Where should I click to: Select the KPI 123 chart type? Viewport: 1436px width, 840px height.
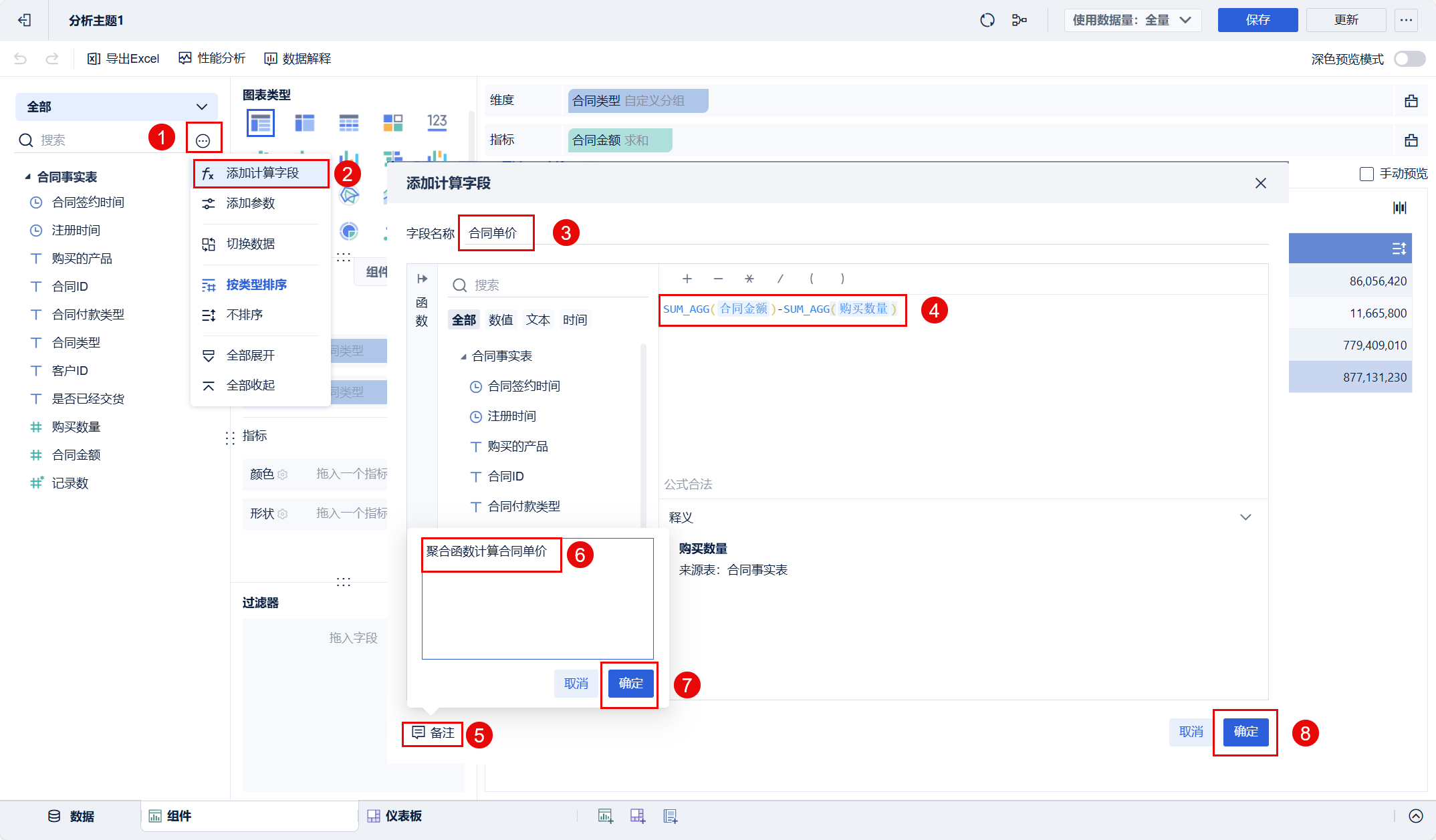(437, 122)
